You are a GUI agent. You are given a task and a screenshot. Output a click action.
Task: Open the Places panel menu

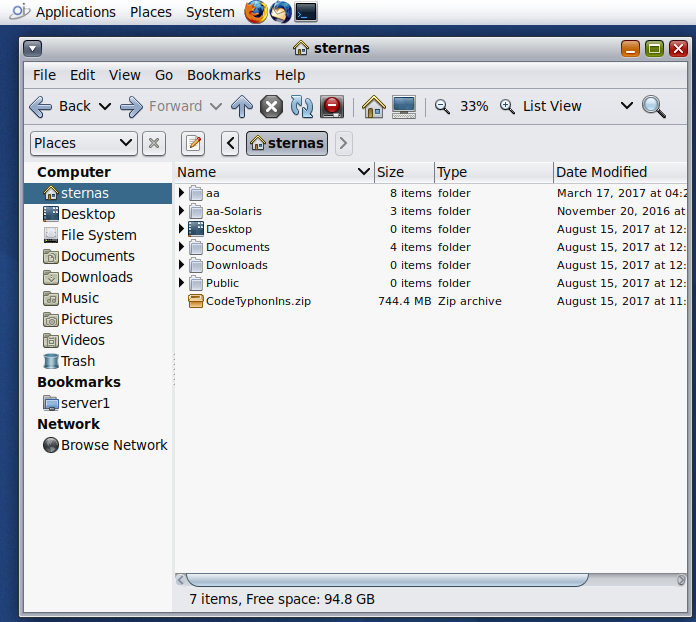point(150,12)
